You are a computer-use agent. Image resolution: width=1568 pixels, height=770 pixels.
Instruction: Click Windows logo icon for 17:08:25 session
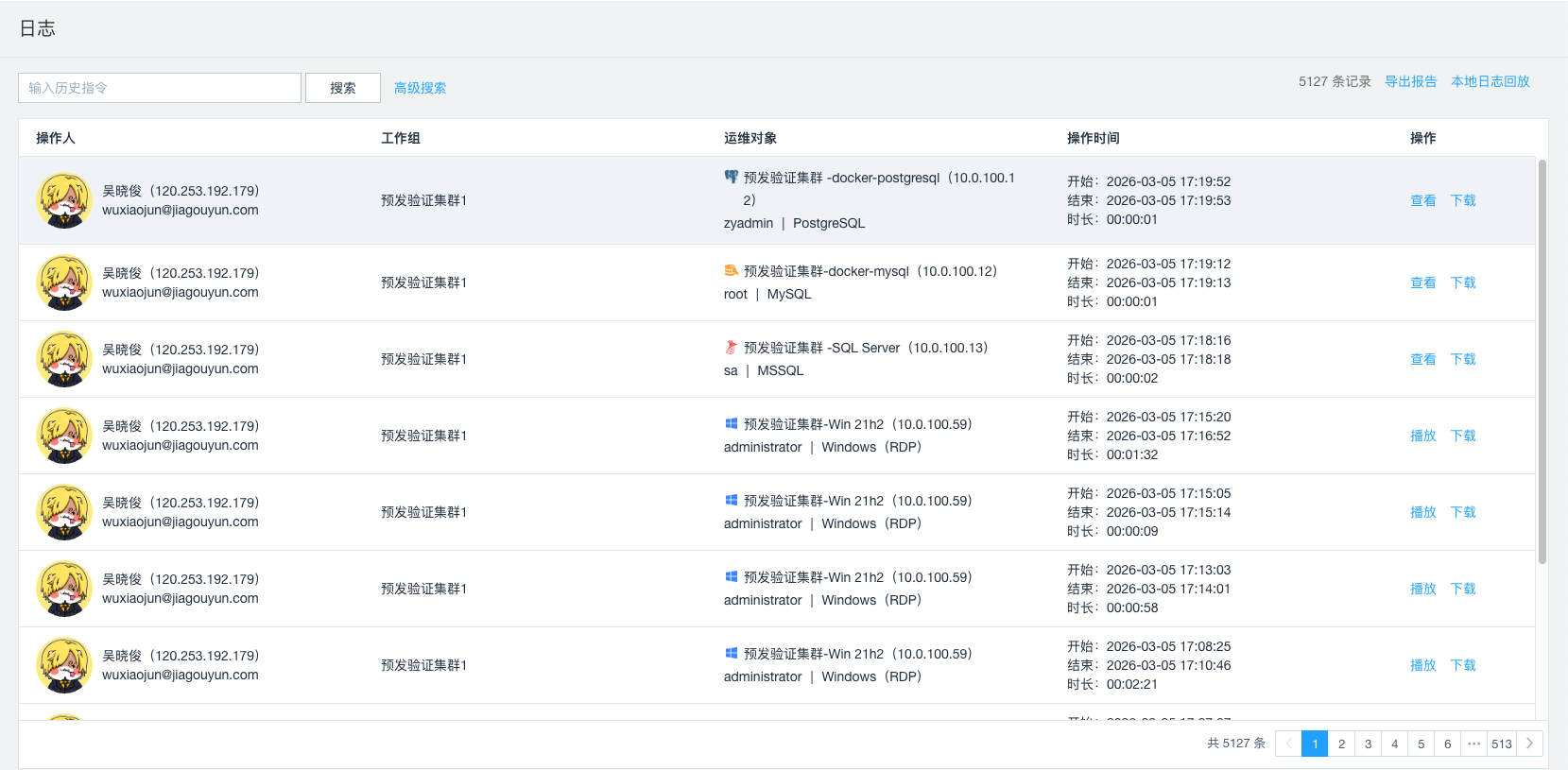click(x=731, y=653)
